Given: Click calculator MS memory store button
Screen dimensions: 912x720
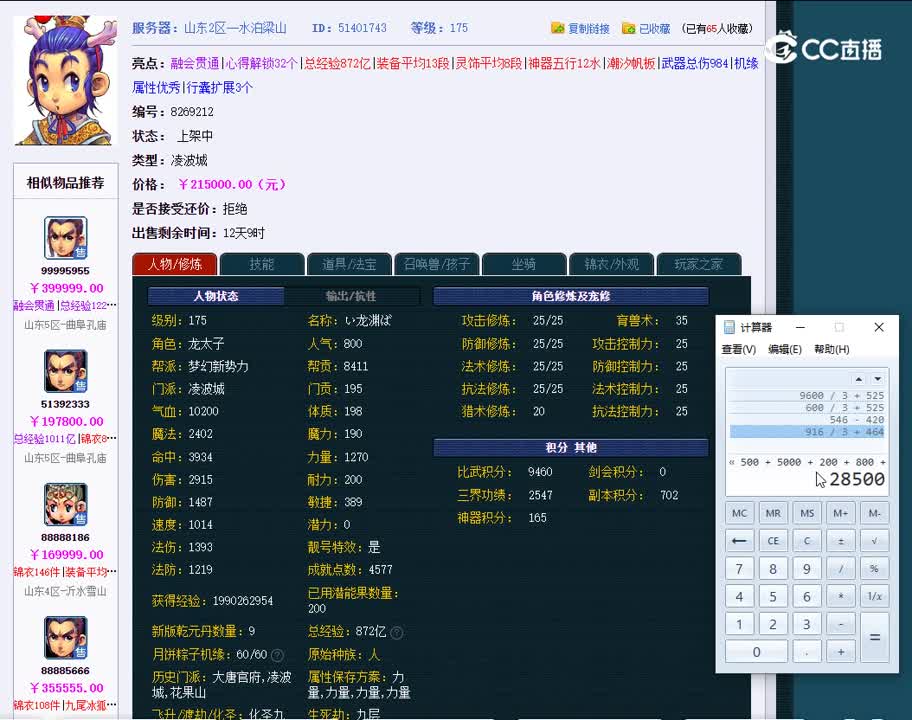Looking at the screenshot, I should [x=807, y=513].
